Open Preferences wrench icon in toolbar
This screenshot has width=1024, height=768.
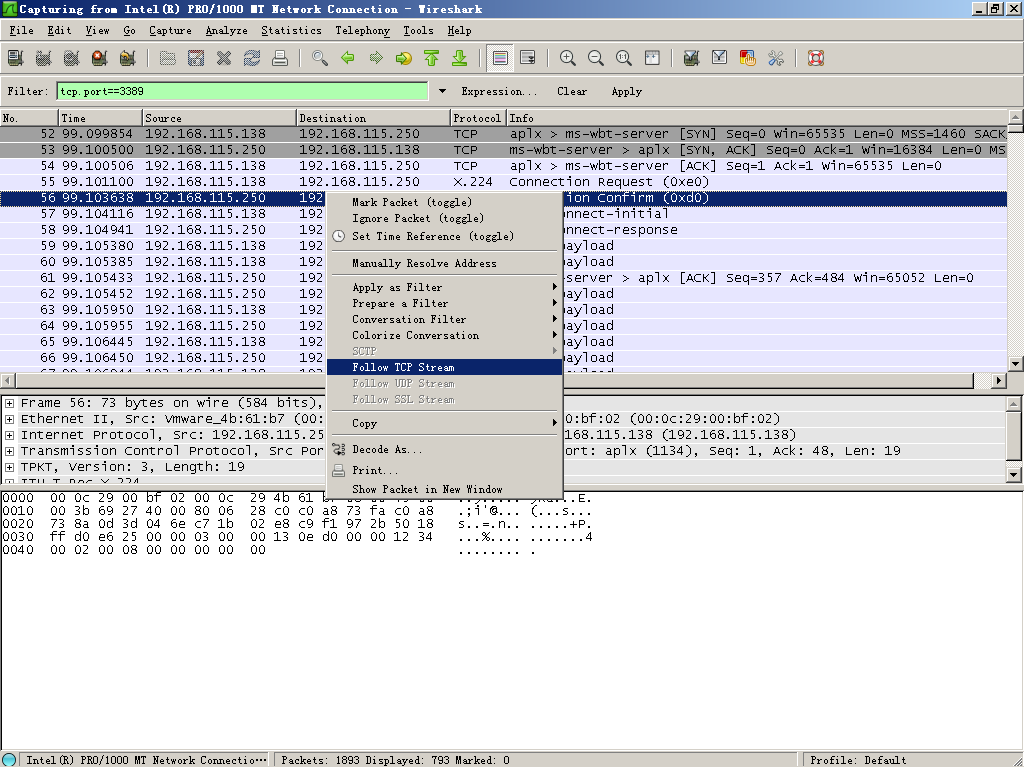point(775,58)
